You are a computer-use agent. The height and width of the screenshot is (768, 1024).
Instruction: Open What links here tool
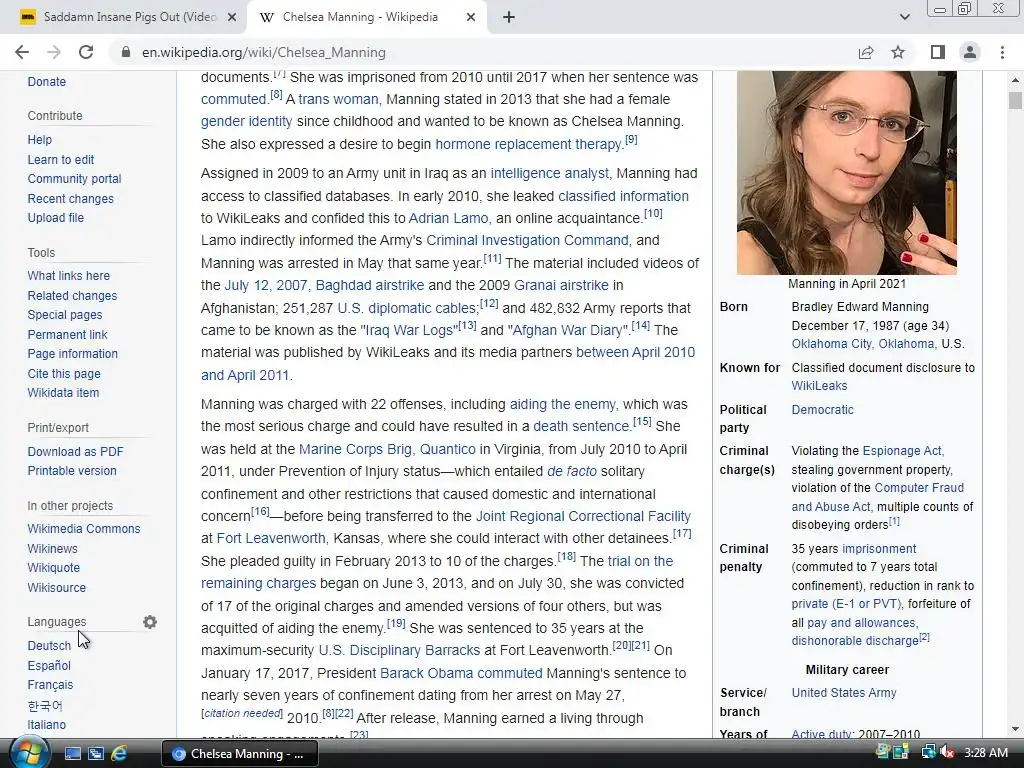coord(69,276)
